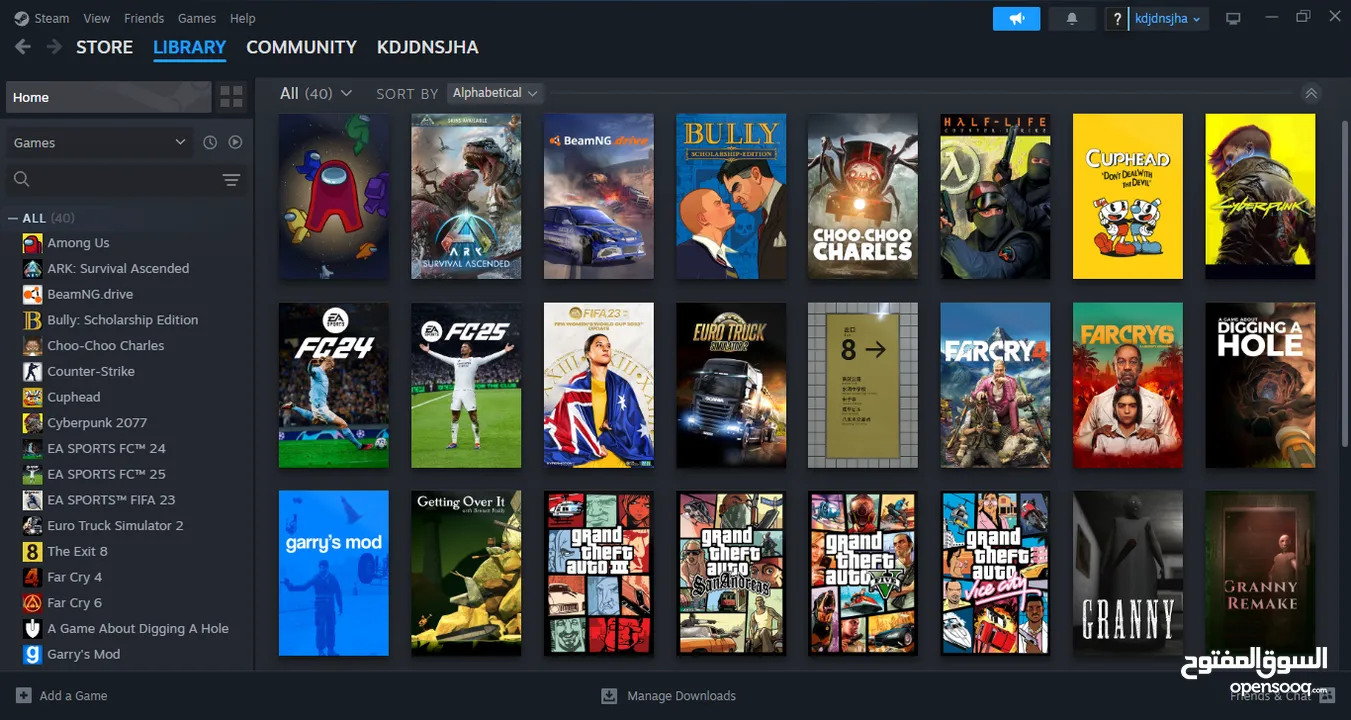Screen dimensions: 1351x720
Task: Click the Home button in sidebar
Action: [108, 97]
